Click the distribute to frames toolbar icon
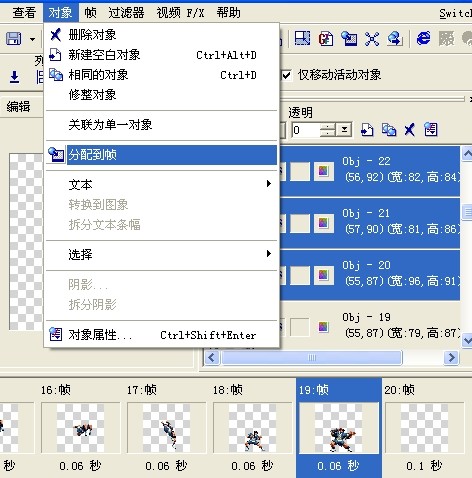 click(x=349, y=39)
